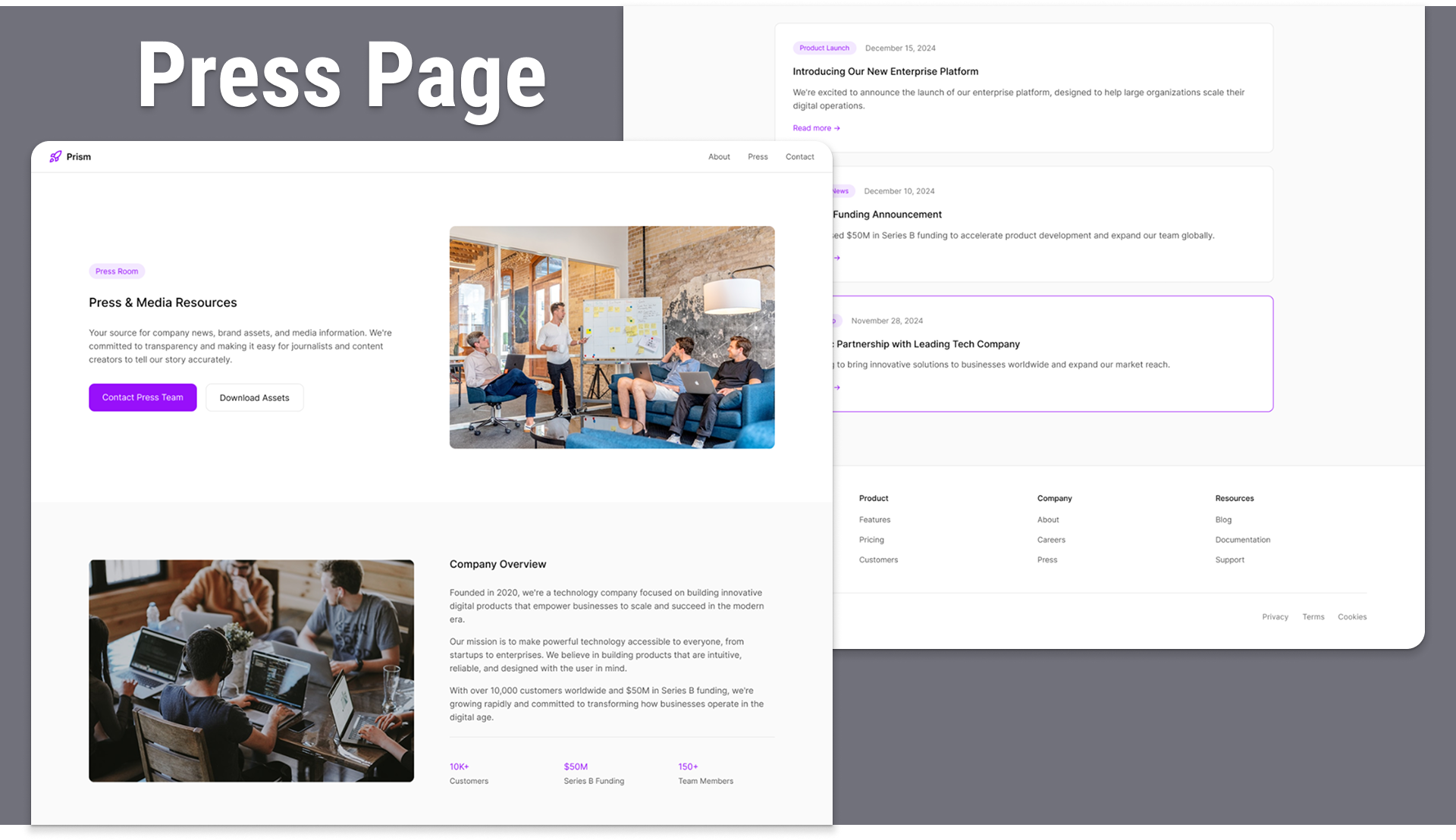
Task: Click the December 10, 2024 date
Action: click(x=899, y=191)
